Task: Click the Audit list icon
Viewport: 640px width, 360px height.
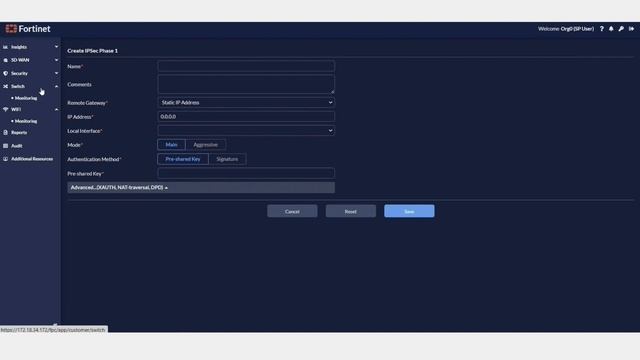Action: [5, 146]
